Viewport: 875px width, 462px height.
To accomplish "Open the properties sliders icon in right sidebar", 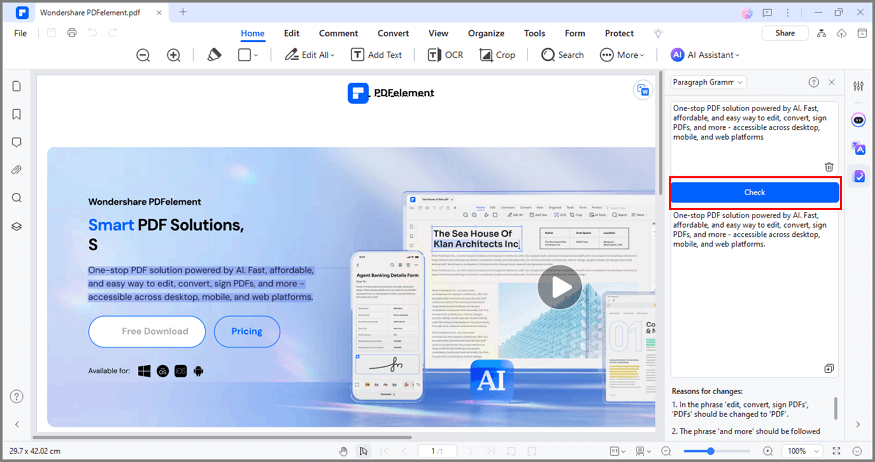I will point(858,86).
